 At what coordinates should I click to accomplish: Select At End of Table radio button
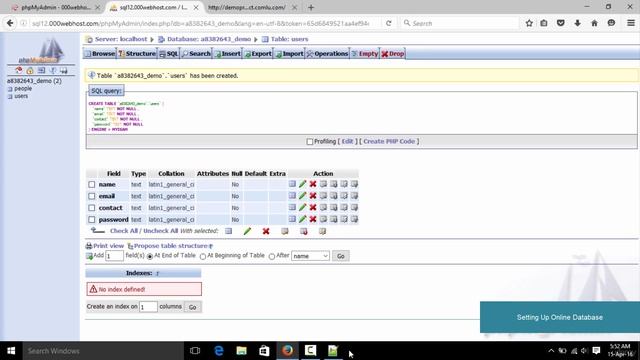pyautogui.click(x=150, y=256)
